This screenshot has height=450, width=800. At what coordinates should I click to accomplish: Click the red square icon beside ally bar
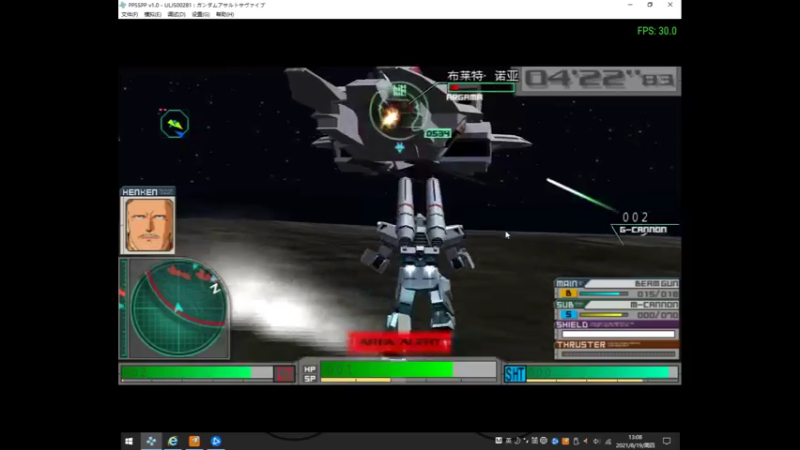[x=284, y=373]
